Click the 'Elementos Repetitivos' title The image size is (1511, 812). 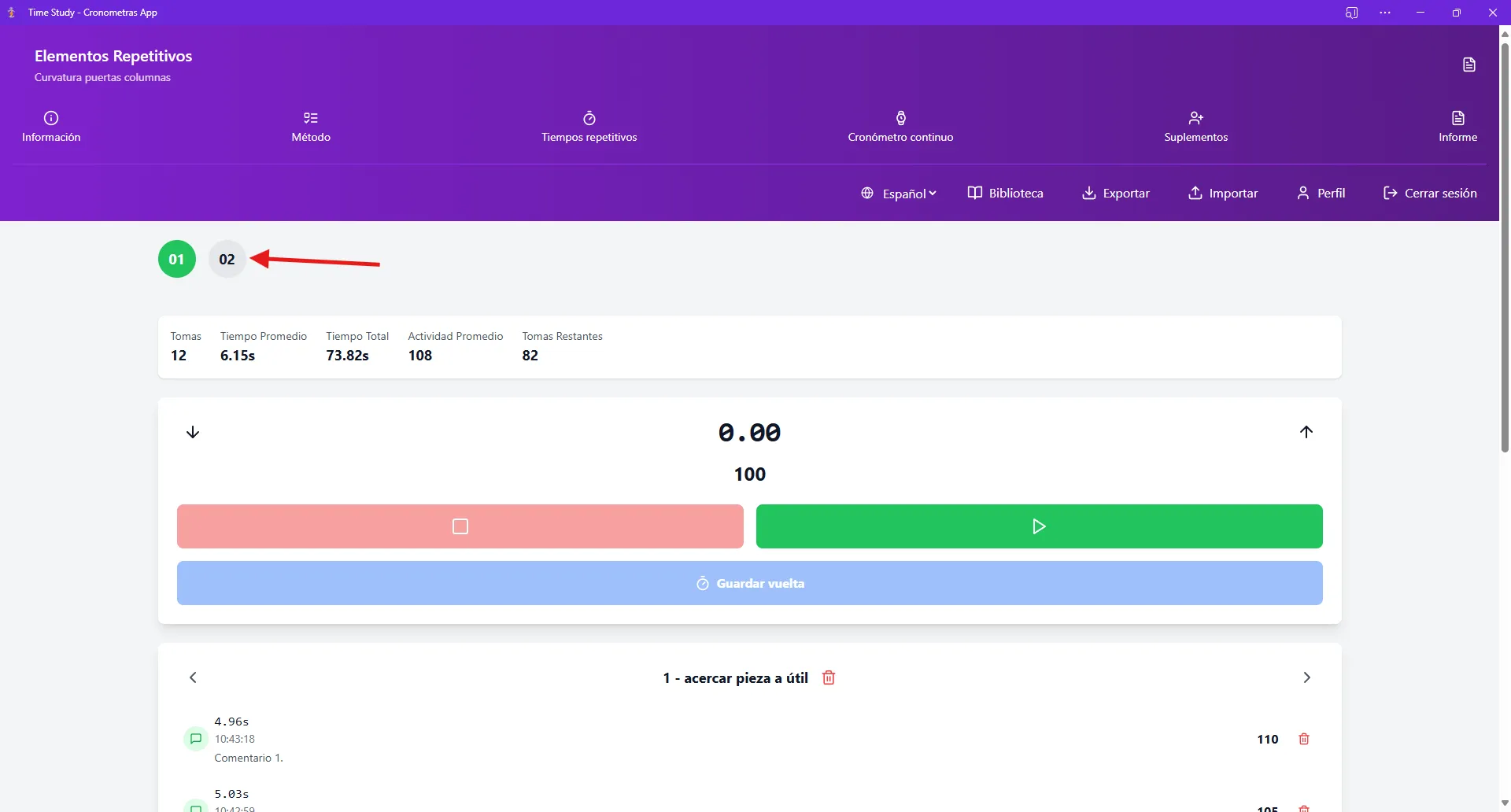(x=113, y=56)
